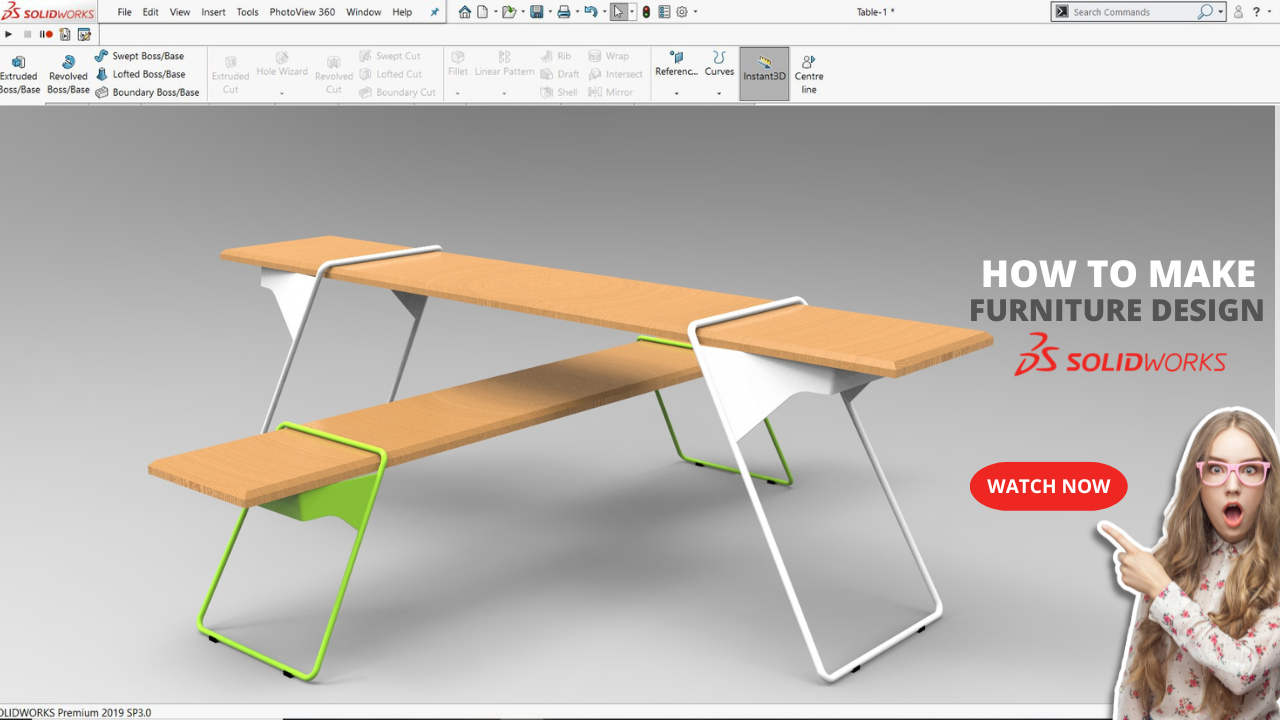This screenshot has height=720, width=1280.
Task: Open the Window menu
Action: [363, 12]
